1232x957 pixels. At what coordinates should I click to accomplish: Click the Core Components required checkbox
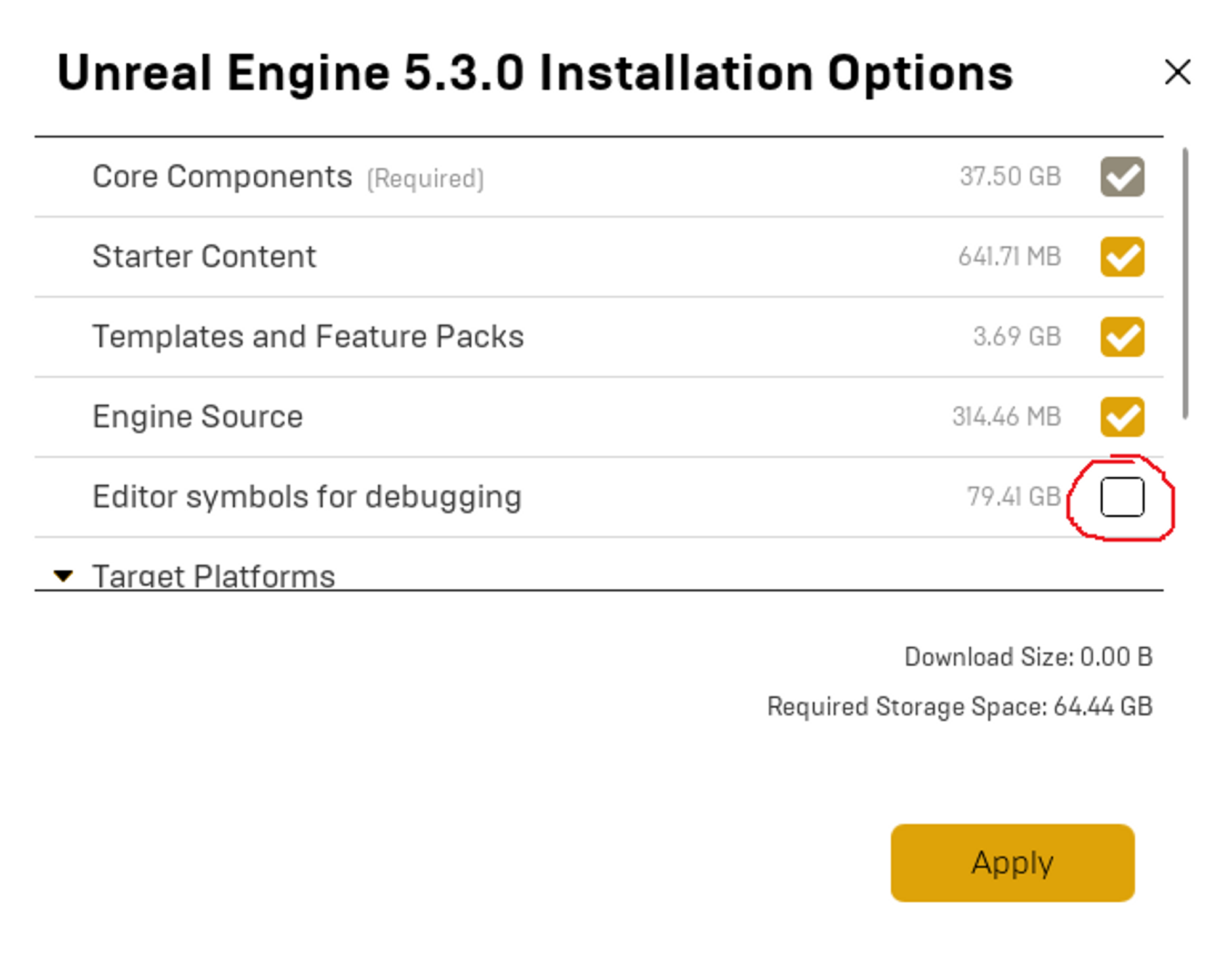point(1122,177)
